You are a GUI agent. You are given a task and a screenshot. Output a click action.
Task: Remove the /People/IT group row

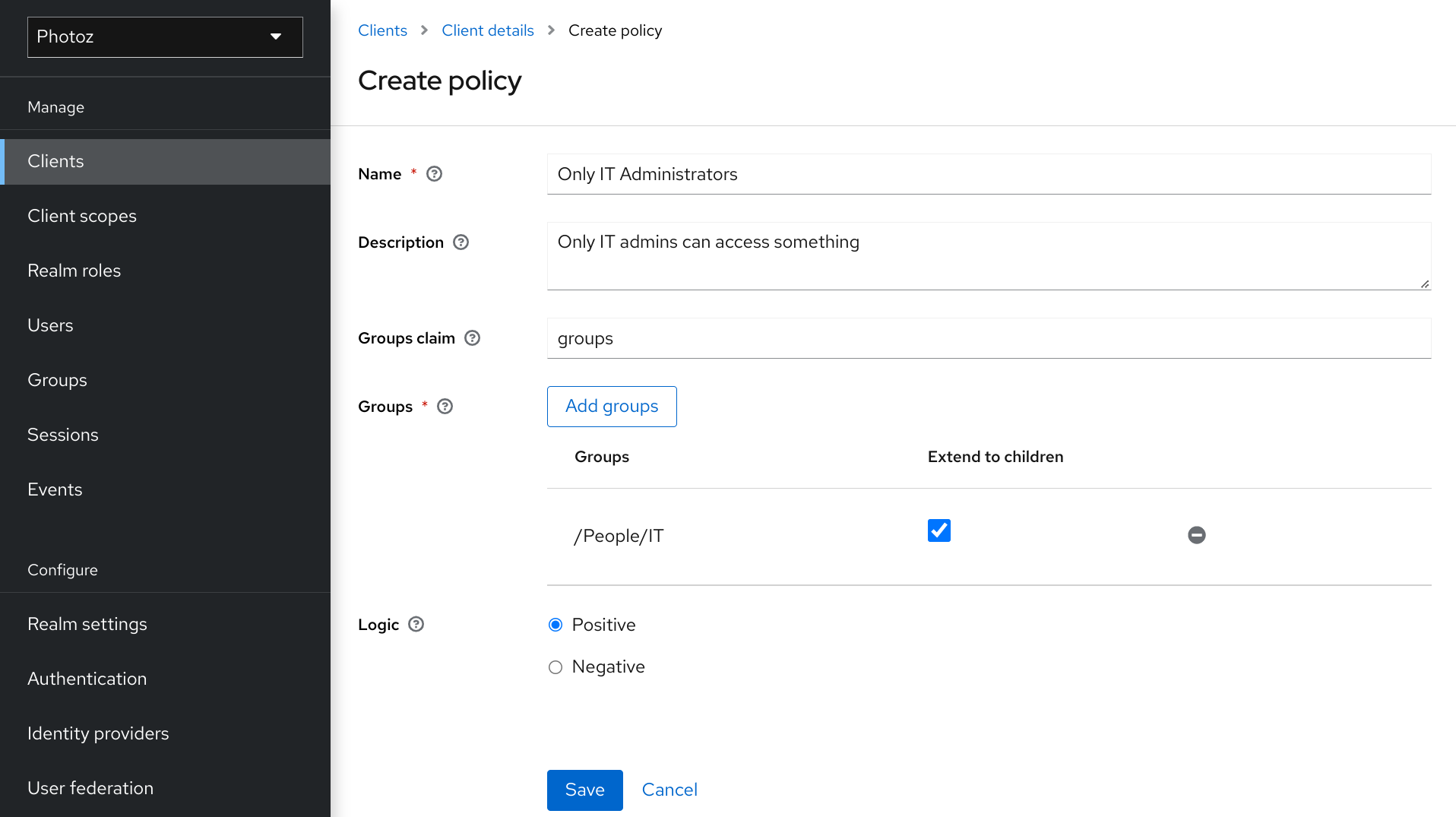(x=1196, y=535)
